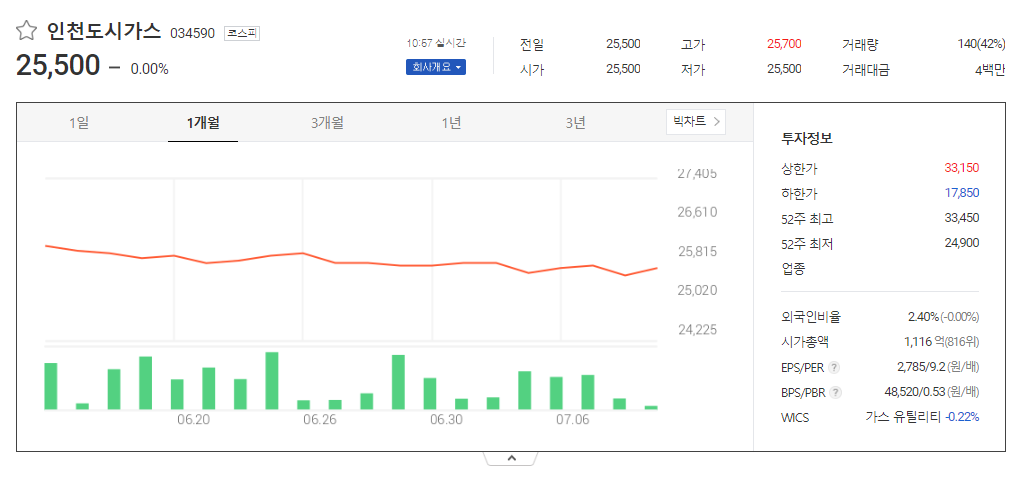The width and height of the screenshot is (1030, 479).
Task: Click the 0.00% change value
Action: coord(150,69)
